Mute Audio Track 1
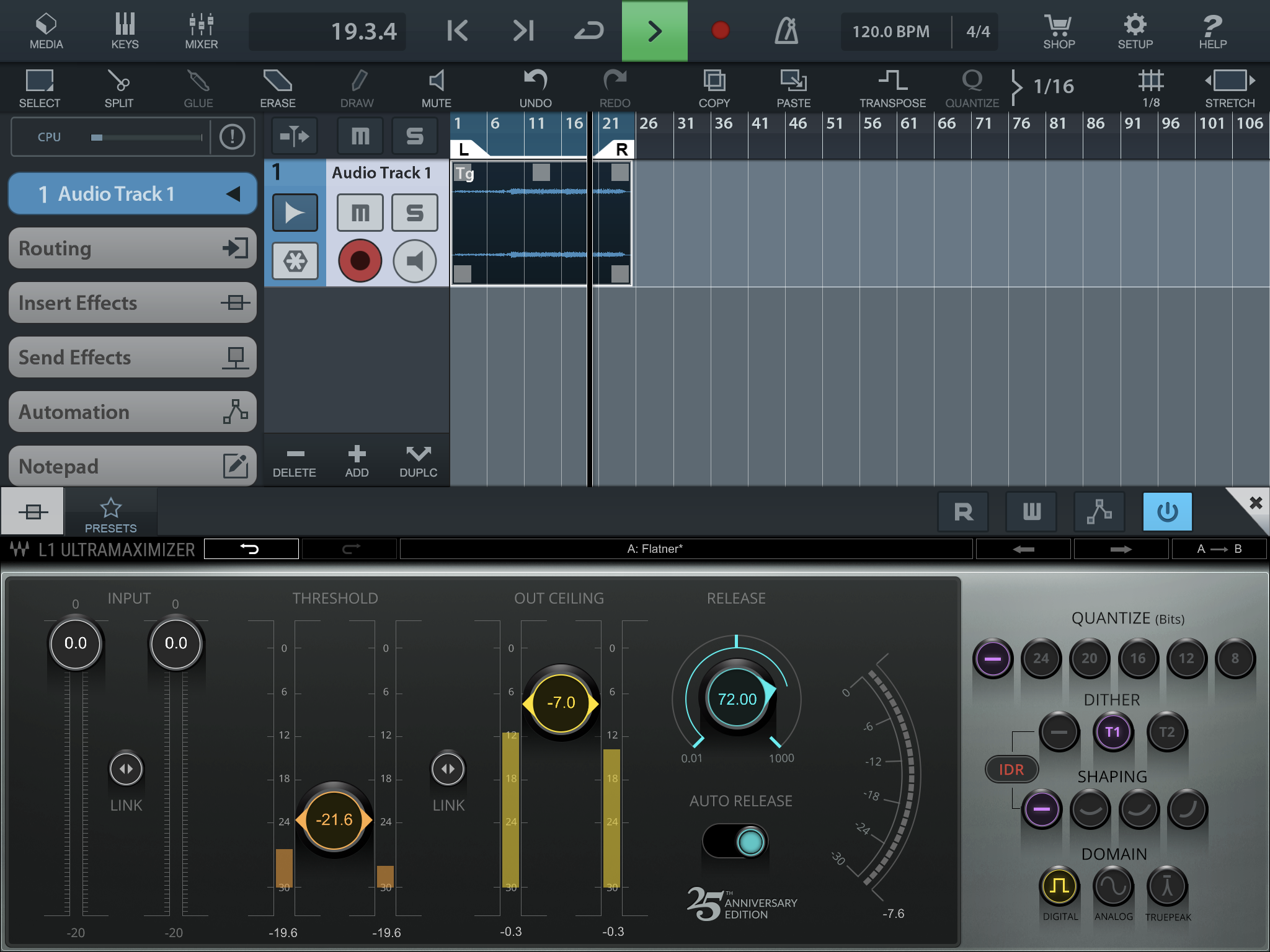Screen dimensions: 1270x952 coord(360,213)
